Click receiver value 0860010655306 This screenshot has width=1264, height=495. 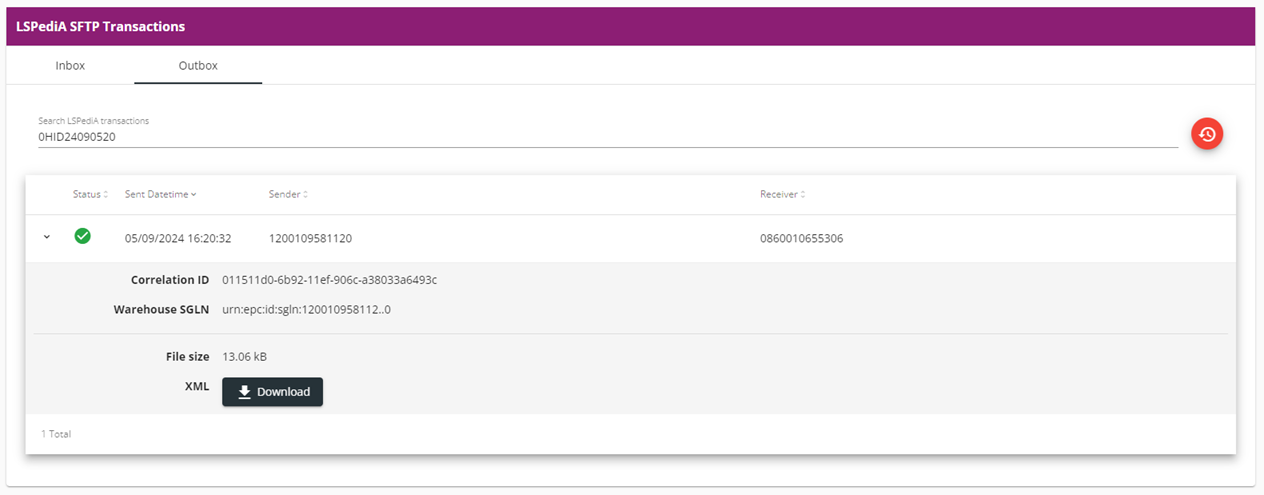click(801, 239)
